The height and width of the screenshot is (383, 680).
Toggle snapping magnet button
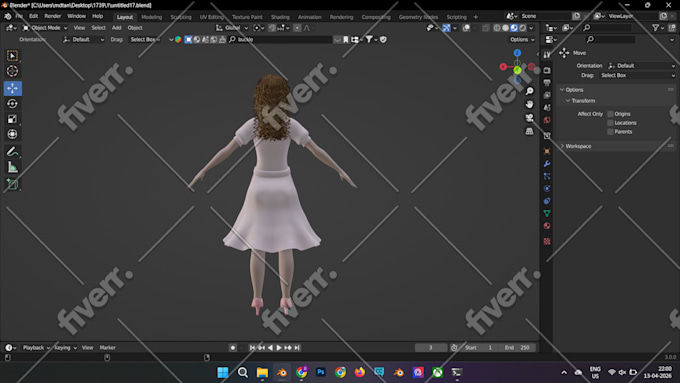click(272, 28)
